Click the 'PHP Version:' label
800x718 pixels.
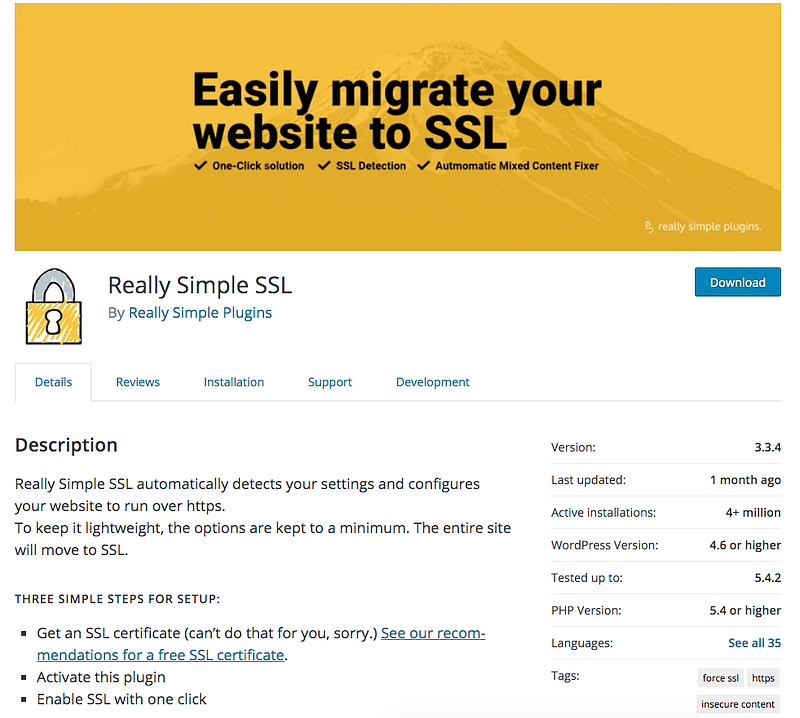pyautogui.click(x=586, y=610)
